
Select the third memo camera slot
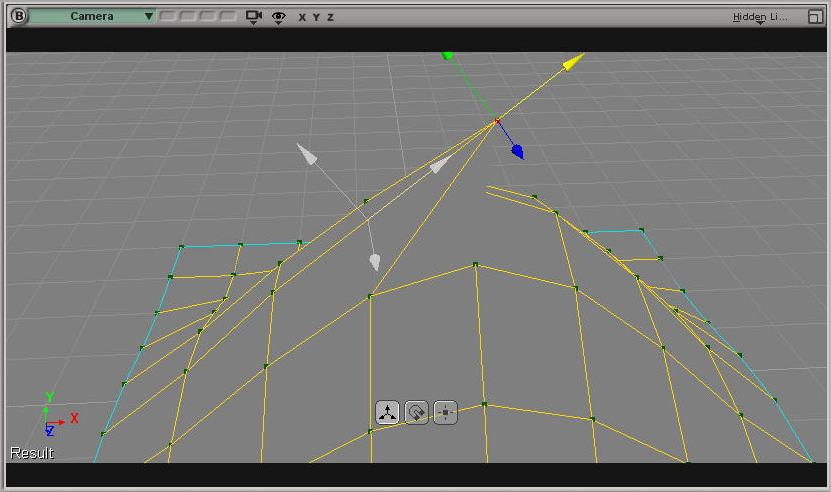point(207,16)
